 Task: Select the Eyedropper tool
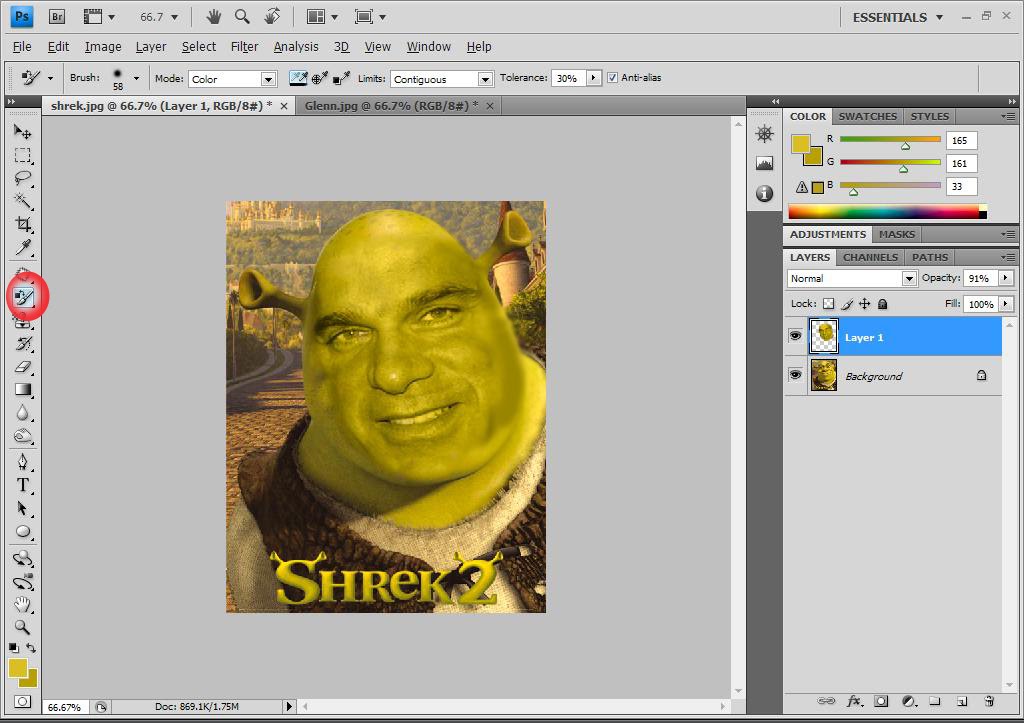(23, 248)
